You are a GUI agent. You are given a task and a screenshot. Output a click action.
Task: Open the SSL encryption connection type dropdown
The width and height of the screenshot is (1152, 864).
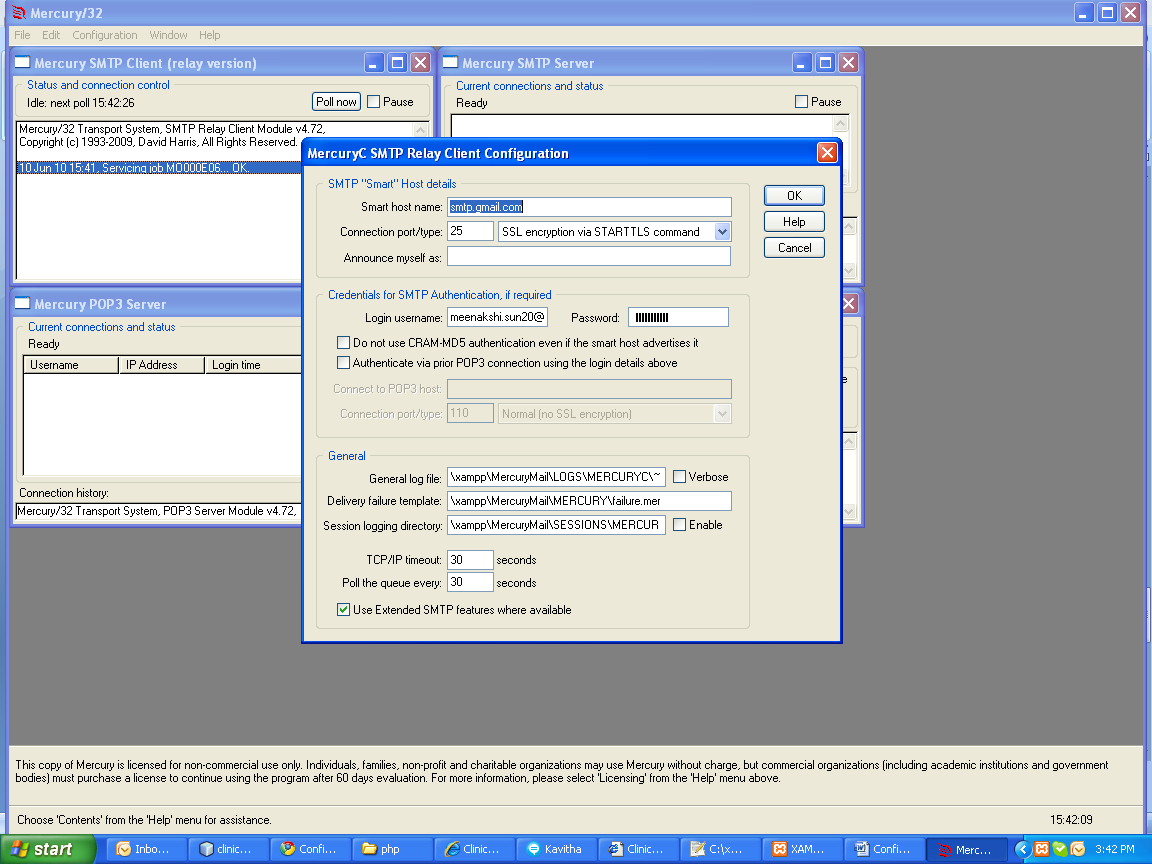723,231
